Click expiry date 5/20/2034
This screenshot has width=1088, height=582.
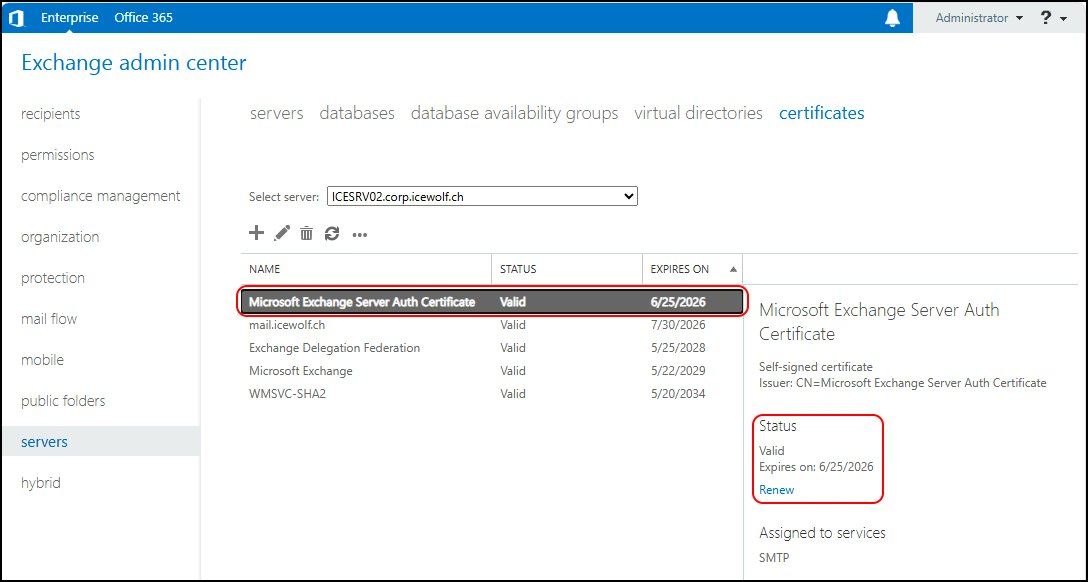[678, 394]
